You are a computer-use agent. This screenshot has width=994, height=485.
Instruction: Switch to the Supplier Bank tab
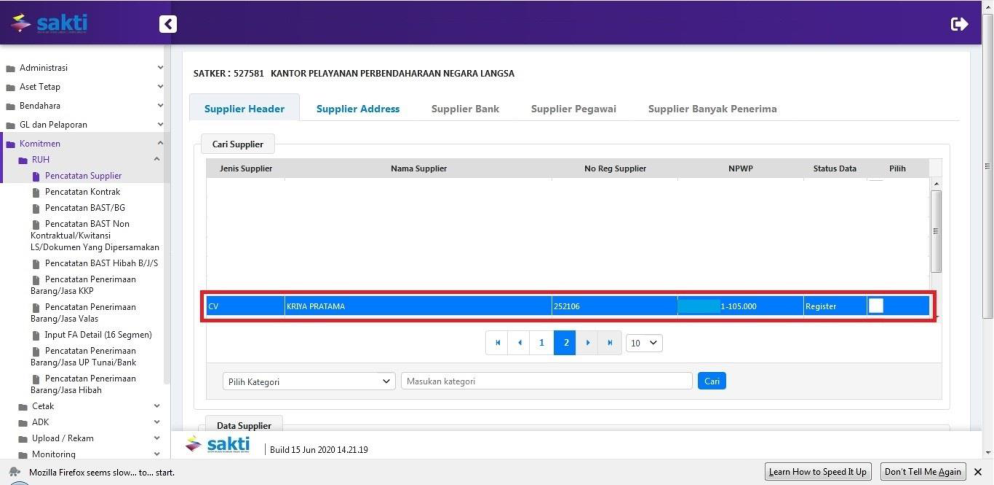tap(465, 109)
